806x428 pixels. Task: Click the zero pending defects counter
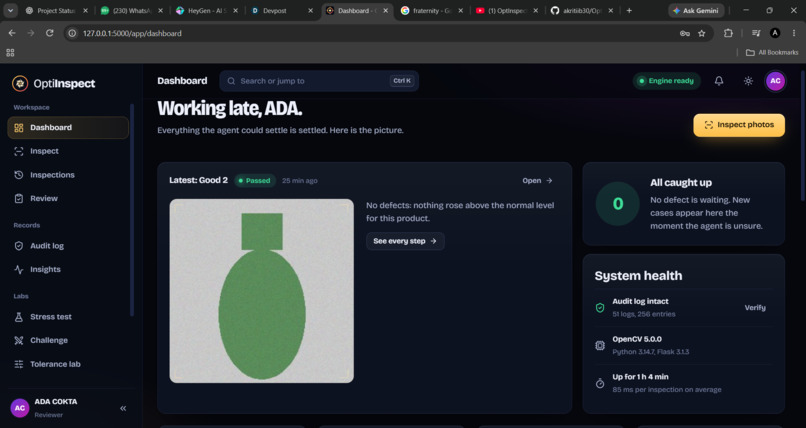click(617, 203)
